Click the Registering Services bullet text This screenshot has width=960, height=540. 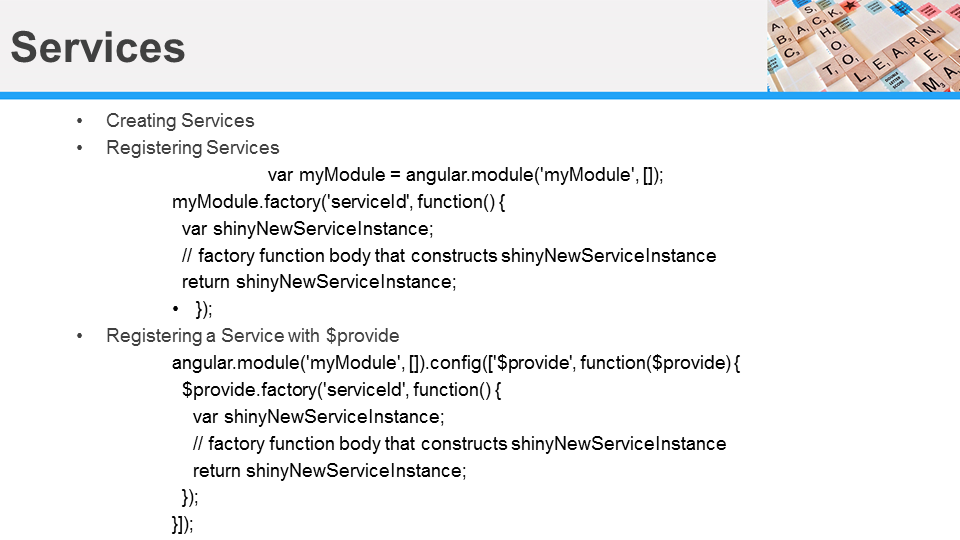pyautogui.click(x=193, y=148)
